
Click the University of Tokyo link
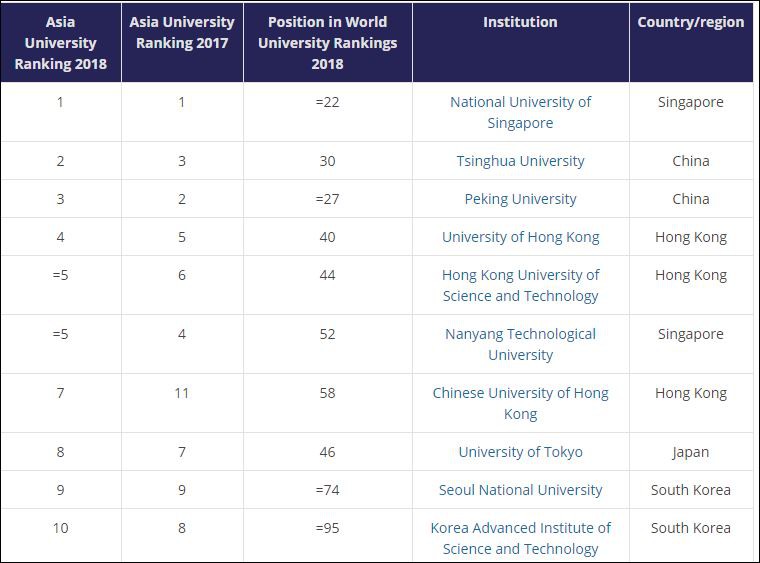coord(520,452)
